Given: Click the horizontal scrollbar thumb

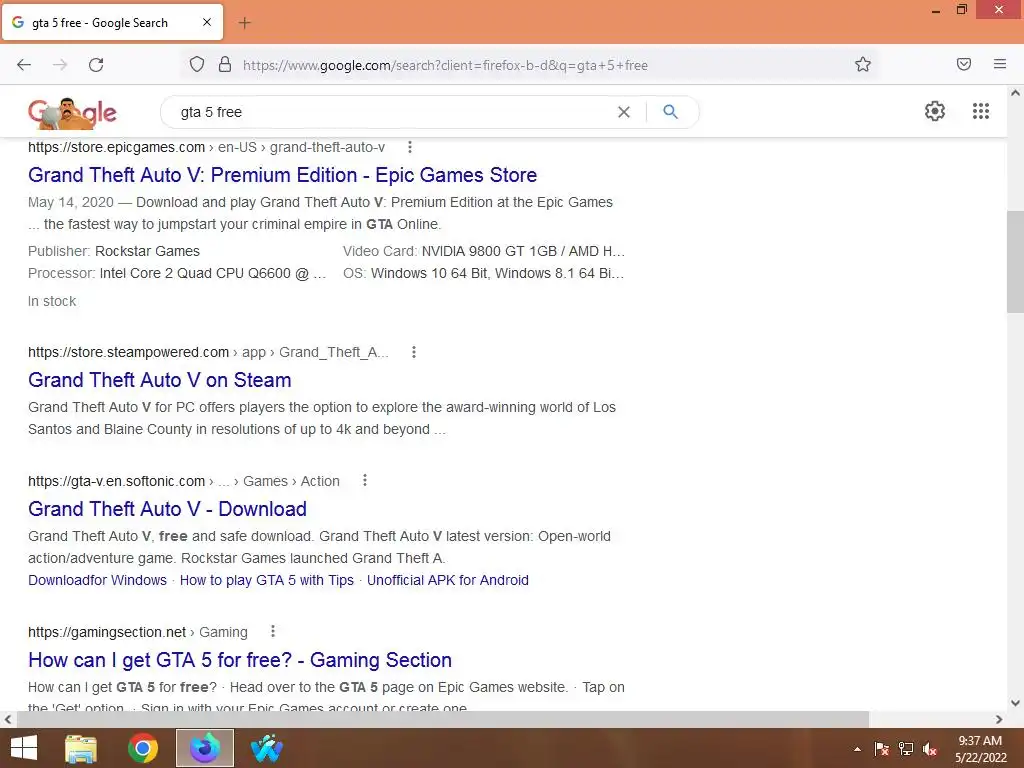Looking at the screenshot, I should 443,719.
